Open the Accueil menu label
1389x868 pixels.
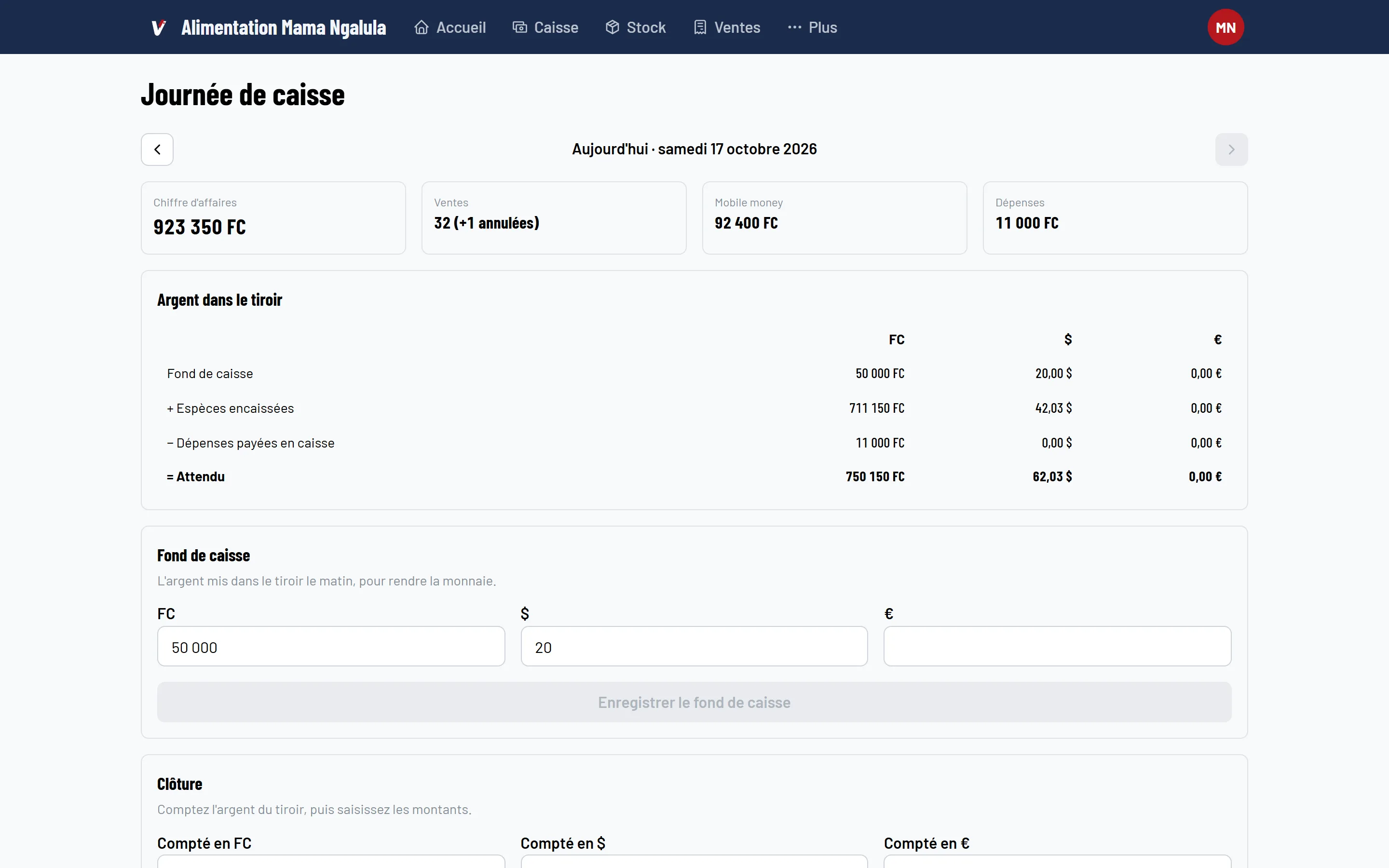[x=461, y=27]
